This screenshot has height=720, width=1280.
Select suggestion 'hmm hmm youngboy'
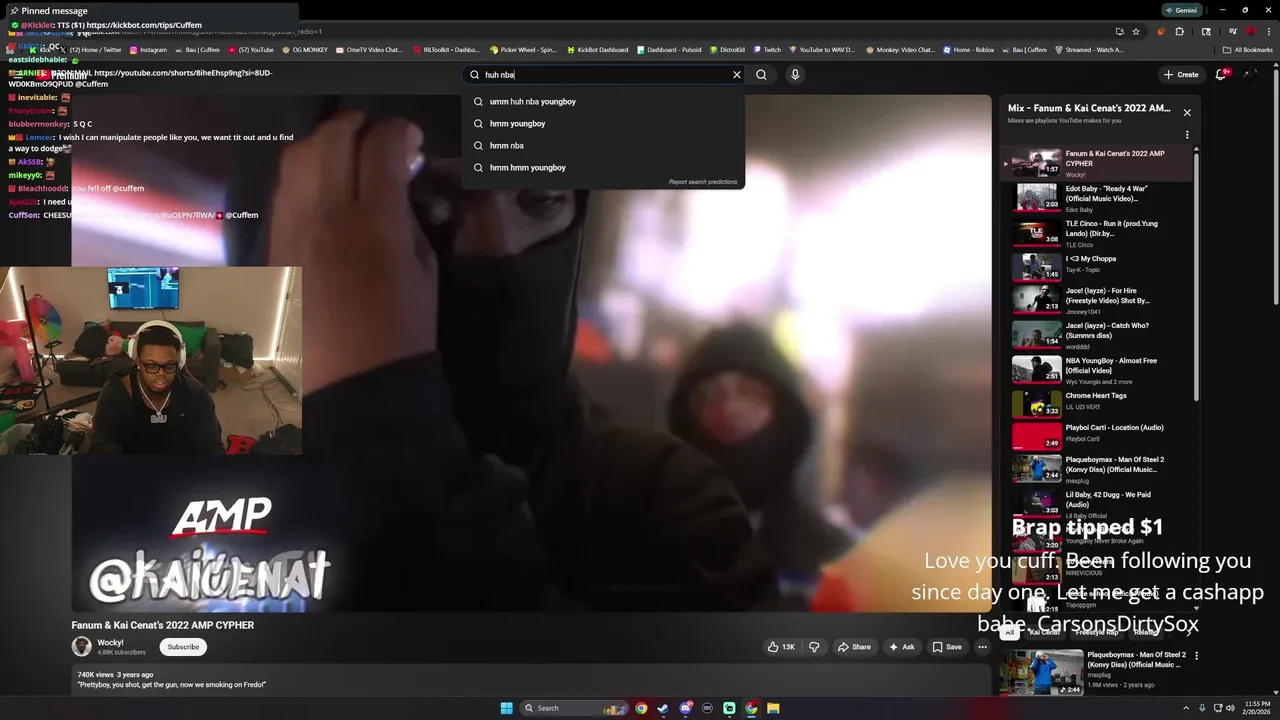click(604, 167)
